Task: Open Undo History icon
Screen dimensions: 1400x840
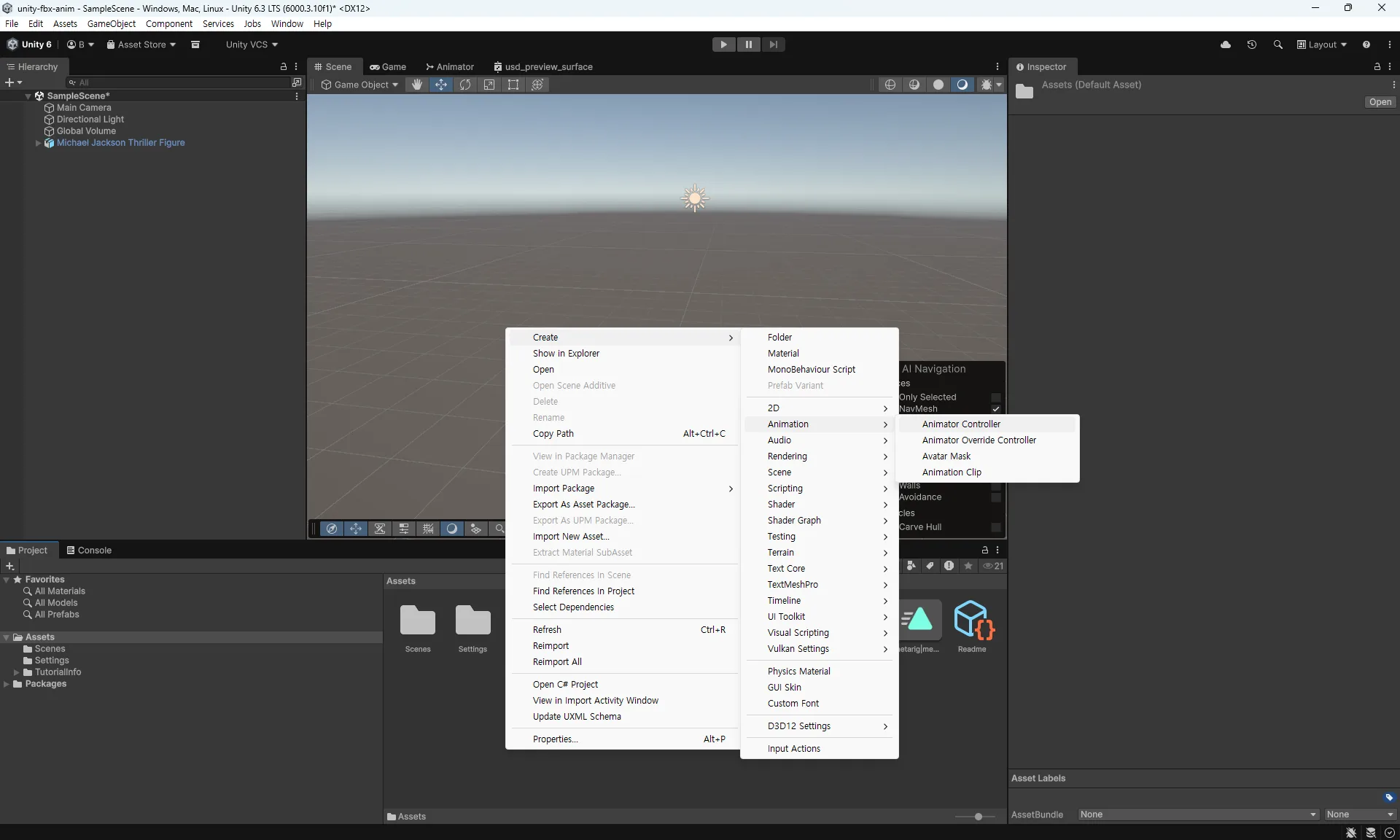Action: pyautogui.click(x=1252, y=44)
